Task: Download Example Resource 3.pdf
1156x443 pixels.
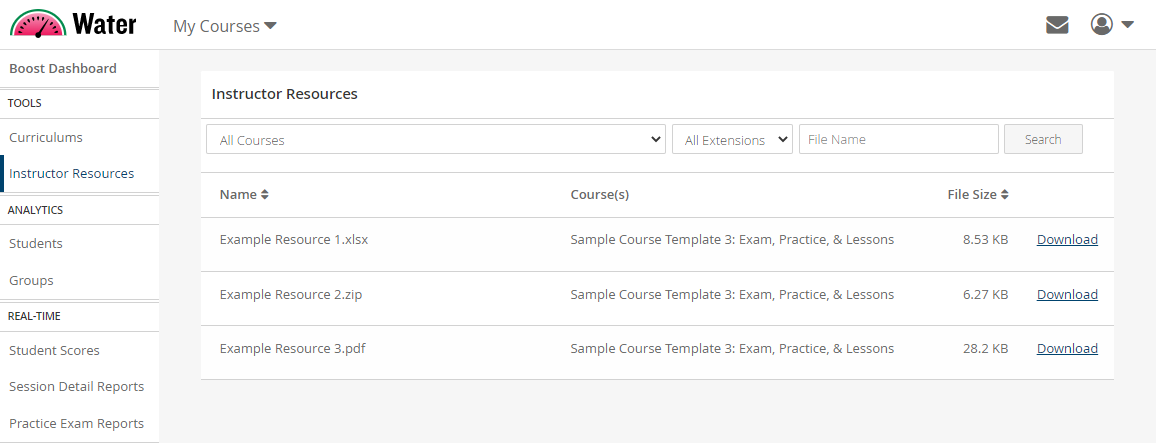Action: coord(1067,349)
